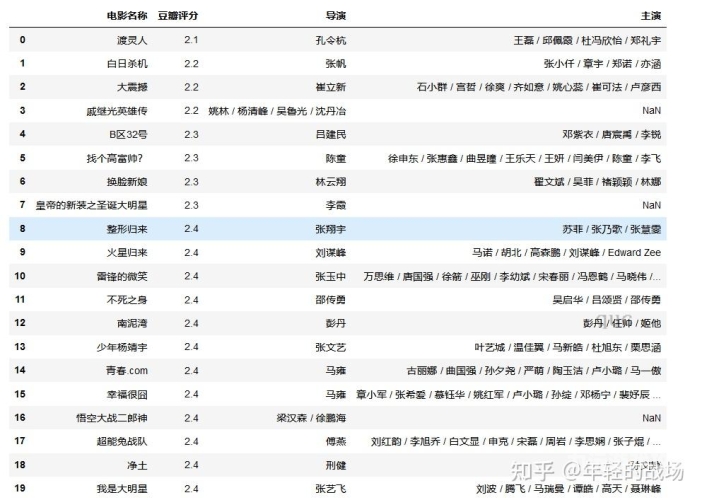
Task: Click the directors cell for 戚继光英雄传
Action: 277,111
